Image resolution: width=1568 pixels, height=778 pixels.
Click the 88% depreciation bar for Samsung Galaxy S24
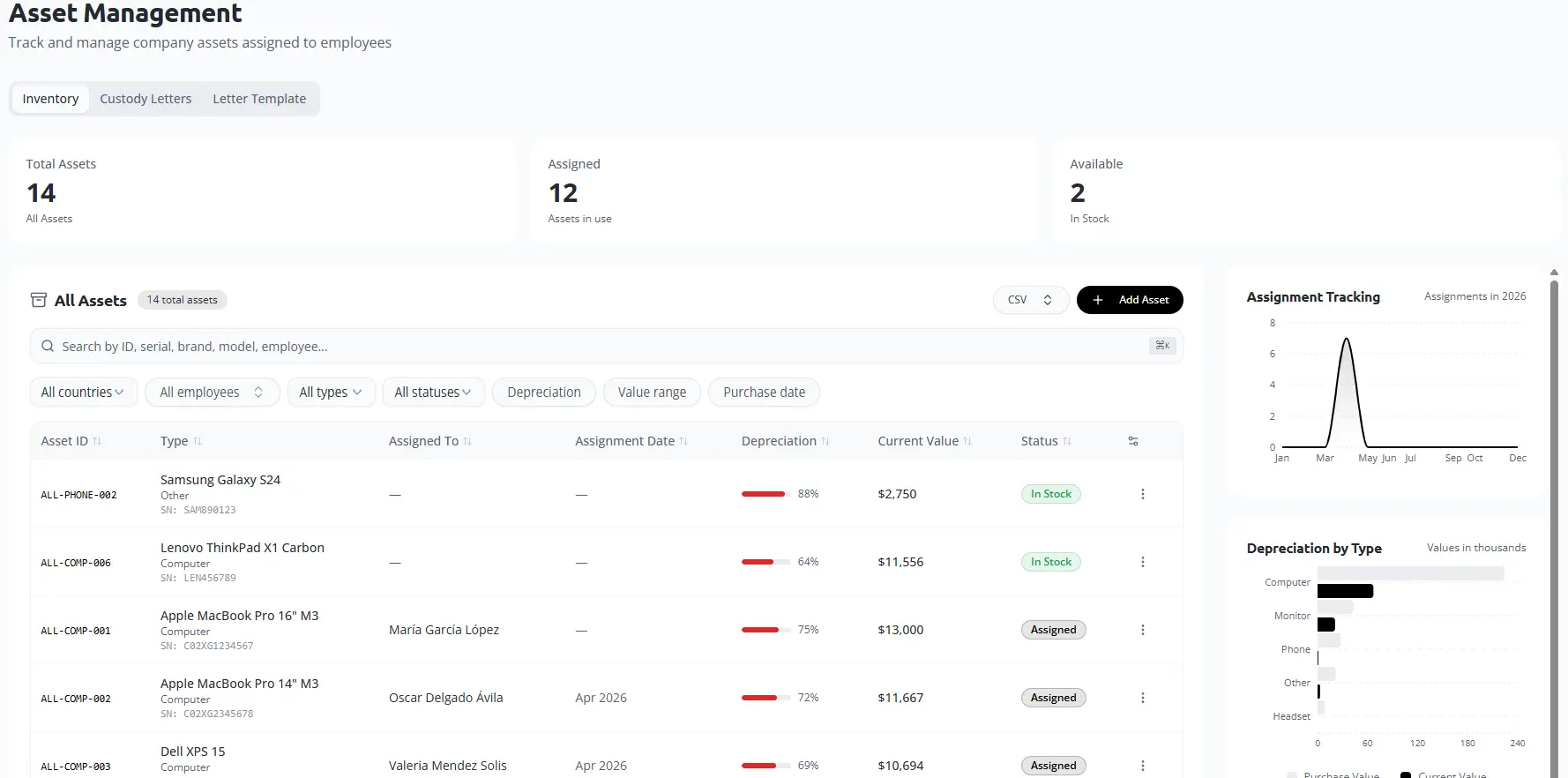click(x=765, y=494)
